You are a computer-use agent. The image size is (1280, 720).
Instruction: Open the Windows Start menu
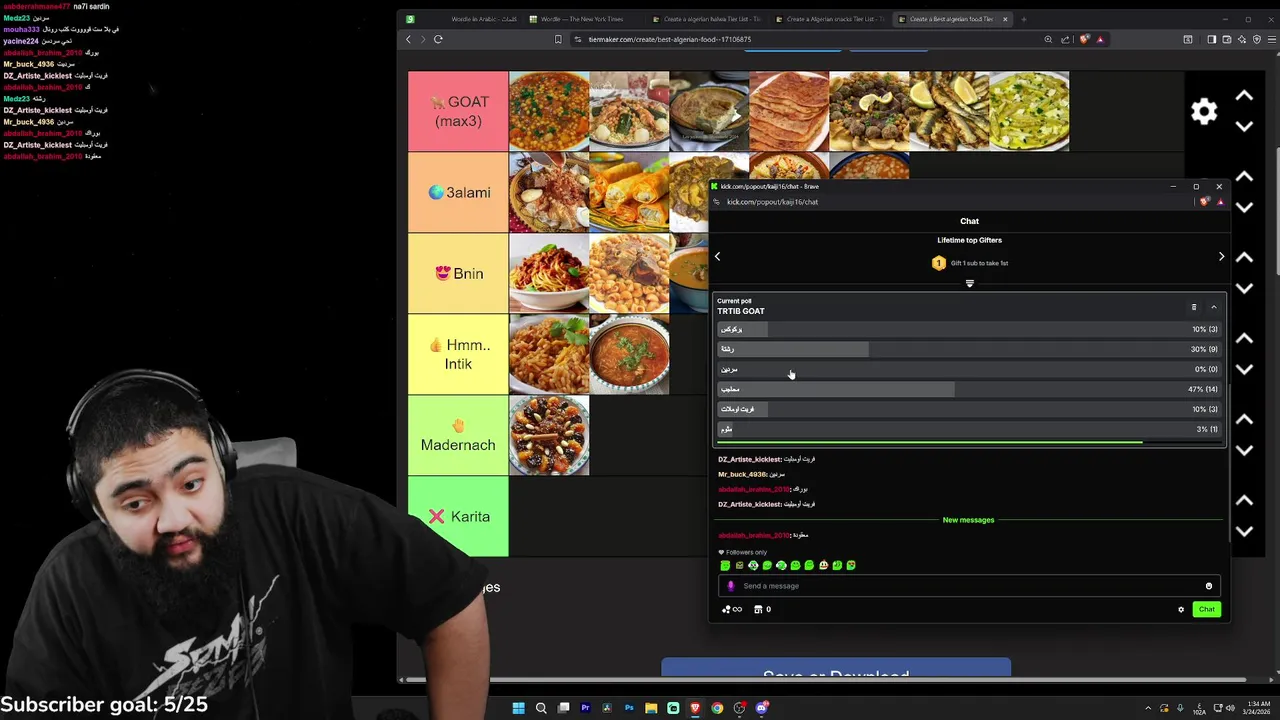[518, 708]
